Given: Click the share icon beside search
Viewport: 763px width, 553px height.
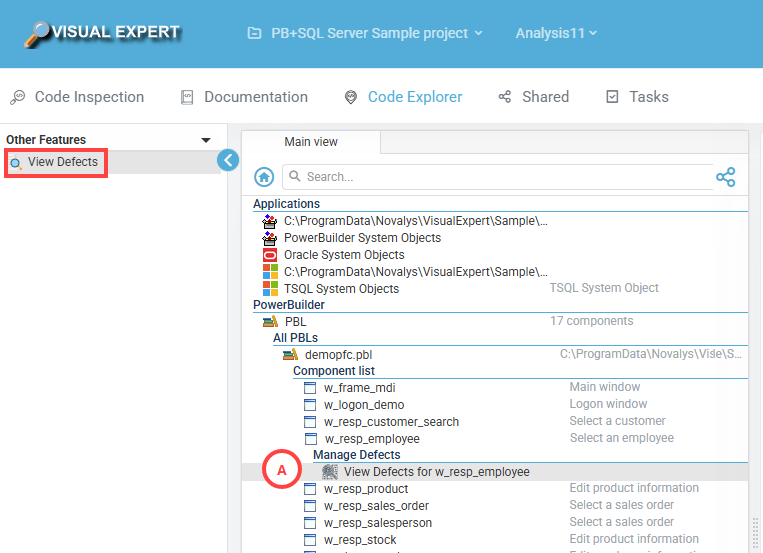Looking at the screenshot, I should point(726,177).
